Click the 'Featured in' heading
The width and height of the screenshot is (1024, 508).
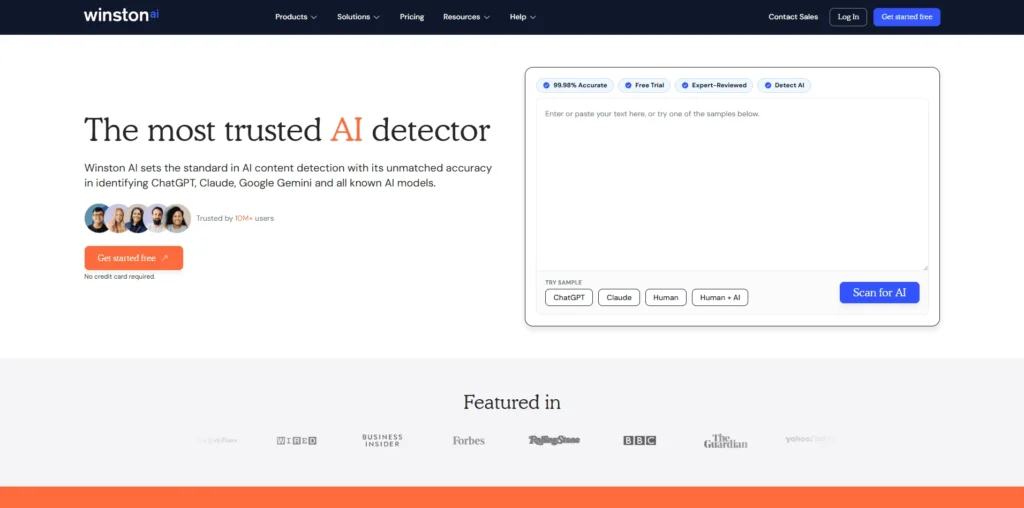tap(512, 402)
